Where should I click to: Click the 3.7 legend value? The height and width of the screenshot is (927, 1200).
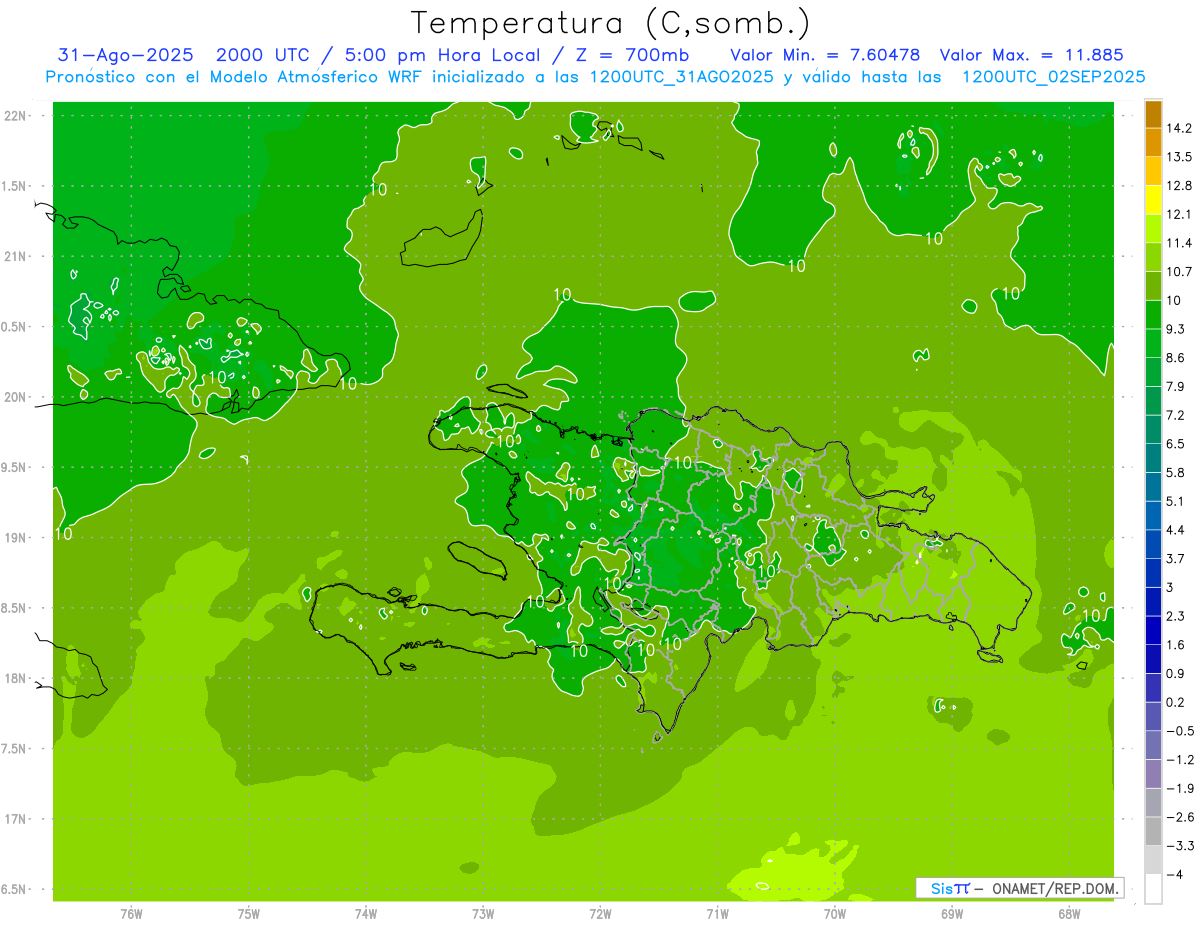1175,559
